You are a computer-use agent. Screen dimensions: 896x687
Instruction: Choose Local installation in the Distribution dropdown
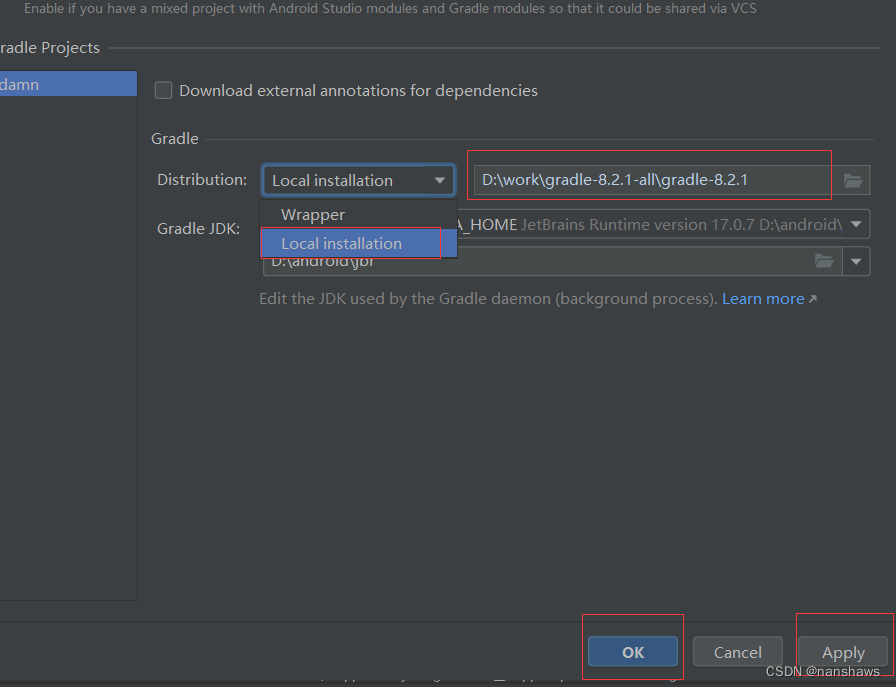point(343,243)
